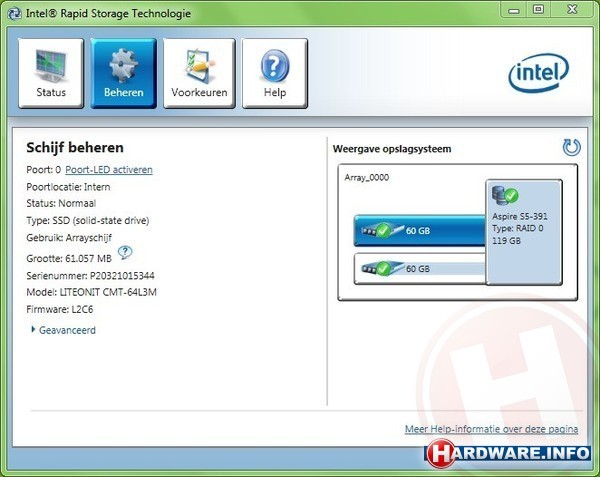Image resolution: width=600 pixels, height=477 pixels.
Task: Click Poort-LED activeren link
Action: click(109, 170)
